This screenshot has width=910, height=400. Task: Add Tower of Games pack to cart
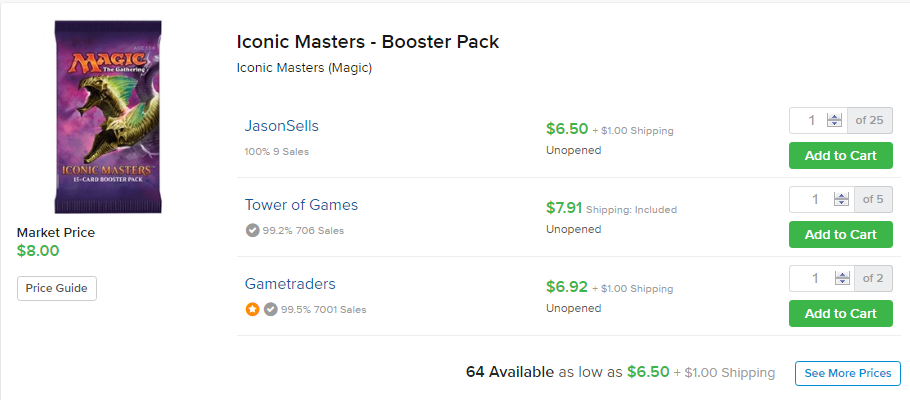pos(840,235)
